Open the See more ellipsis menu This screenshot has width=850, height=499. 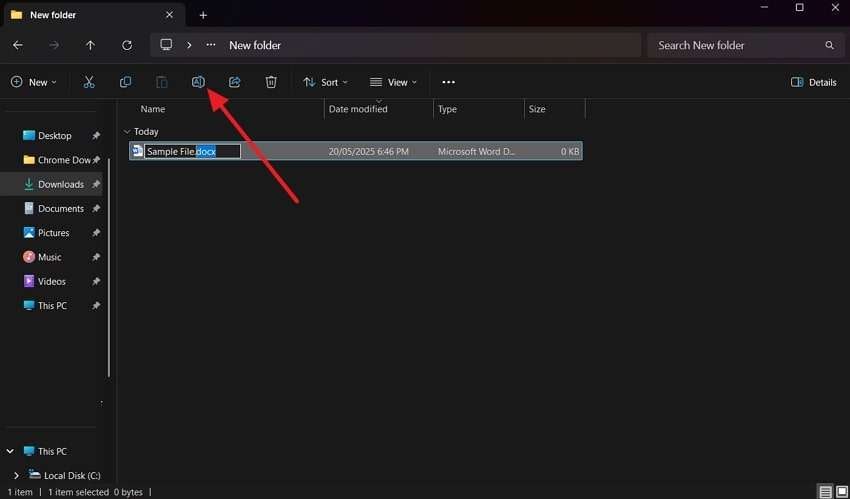click(448, 82)
